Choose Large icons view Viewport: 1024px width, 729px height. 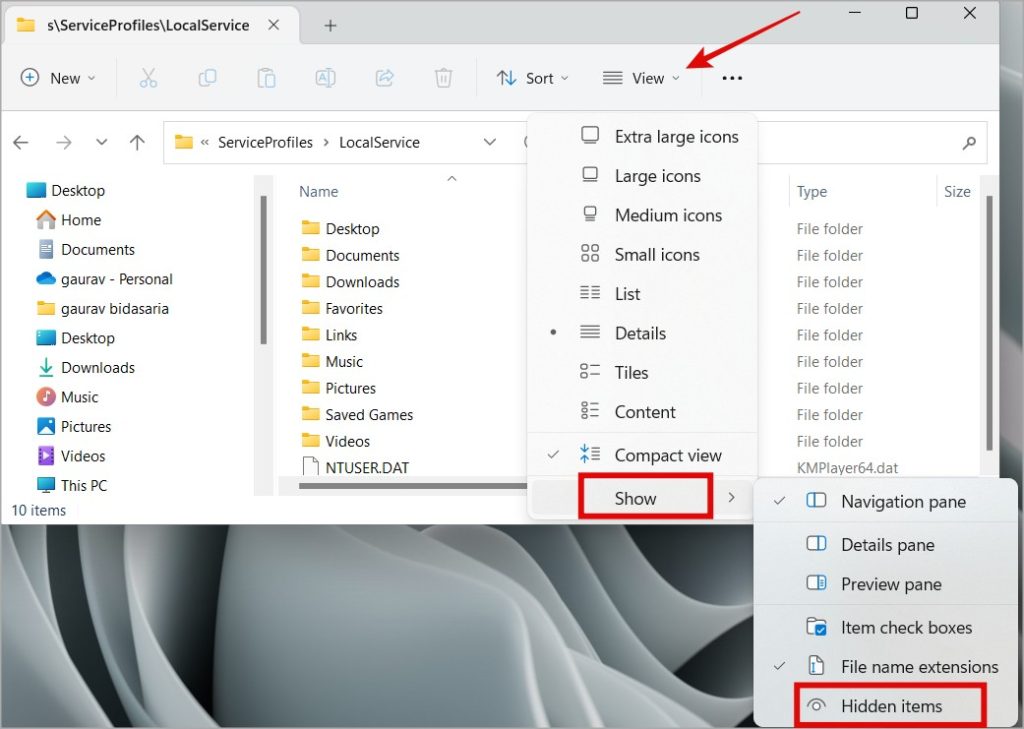(x=642, y=176)
